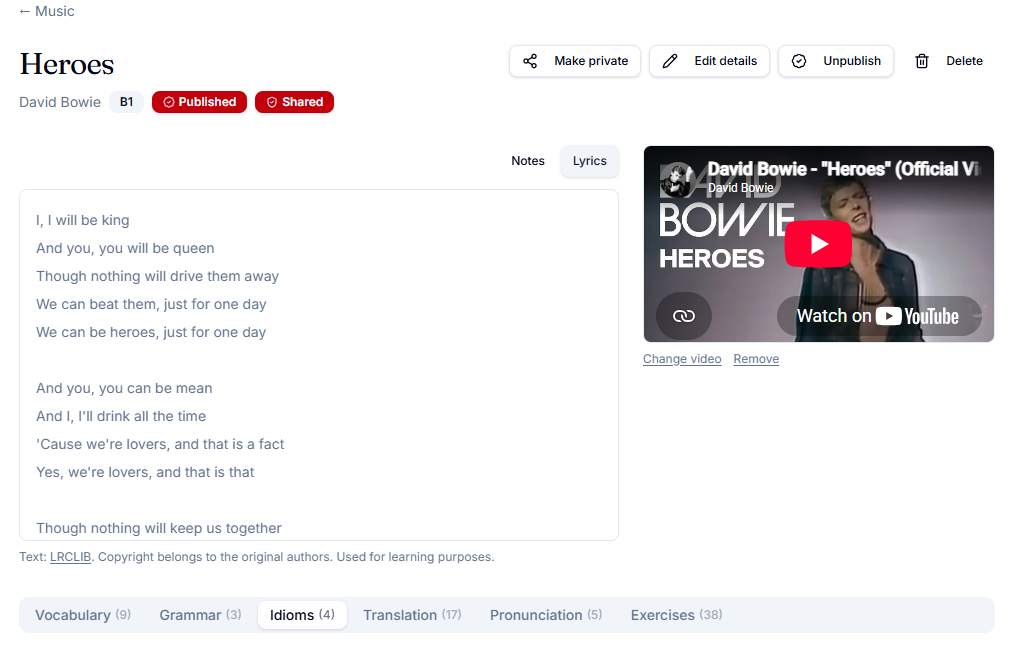Click the David Bowie channel avatar

[677, 180]
